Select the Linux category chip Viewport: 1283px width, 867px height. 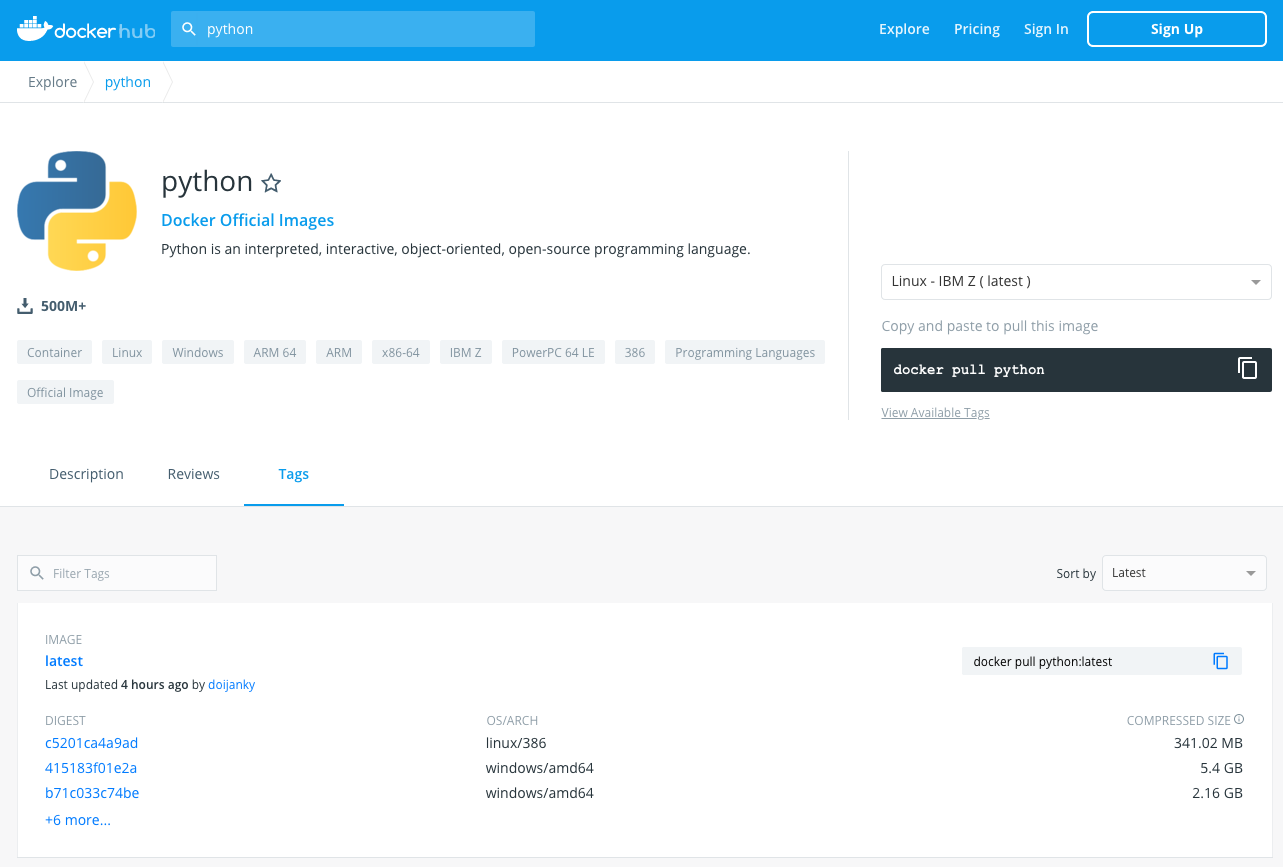pyautogui.click(x=126, y=352)
